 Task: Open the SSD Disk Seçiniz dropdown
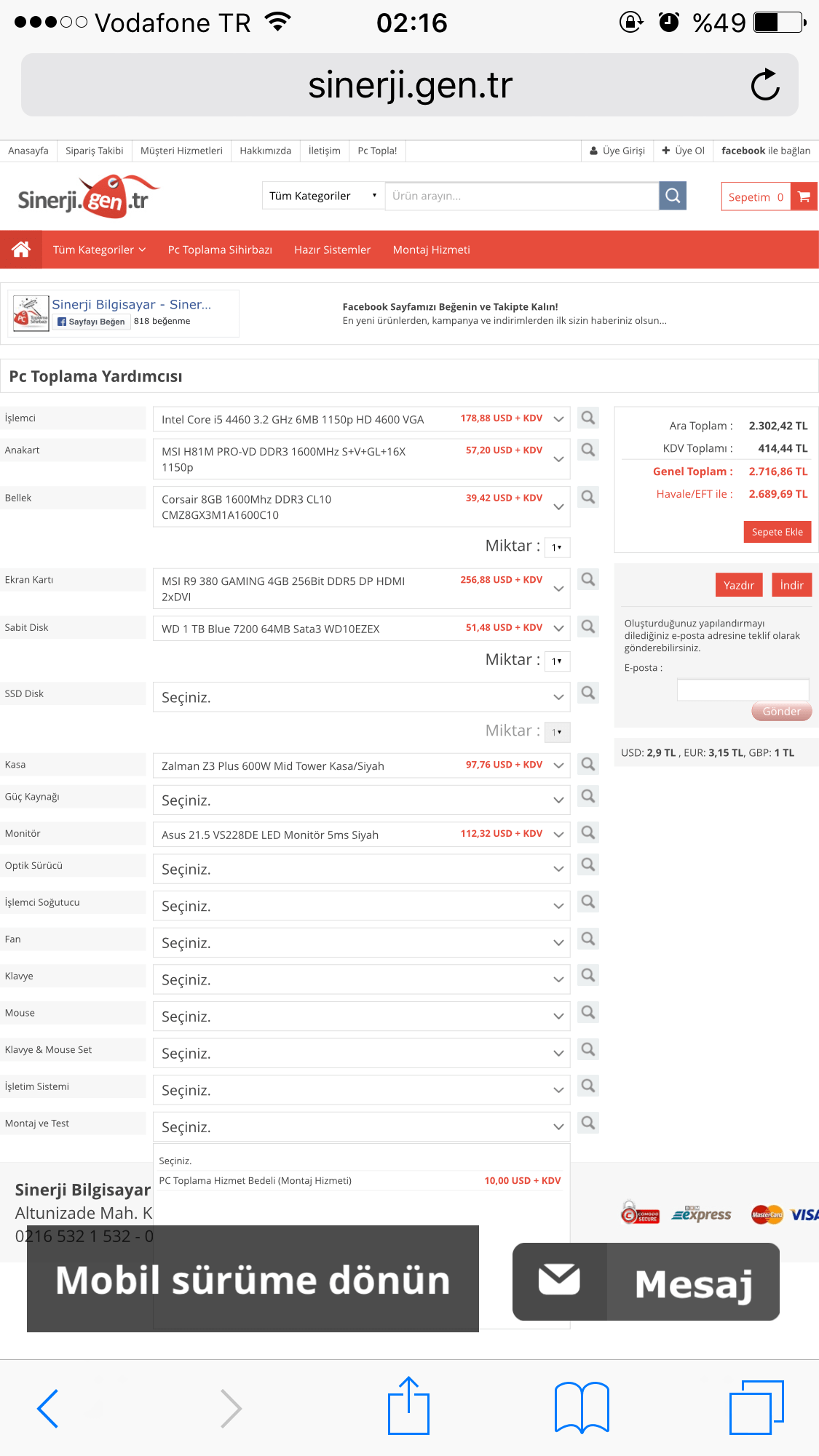coord(361,697)
